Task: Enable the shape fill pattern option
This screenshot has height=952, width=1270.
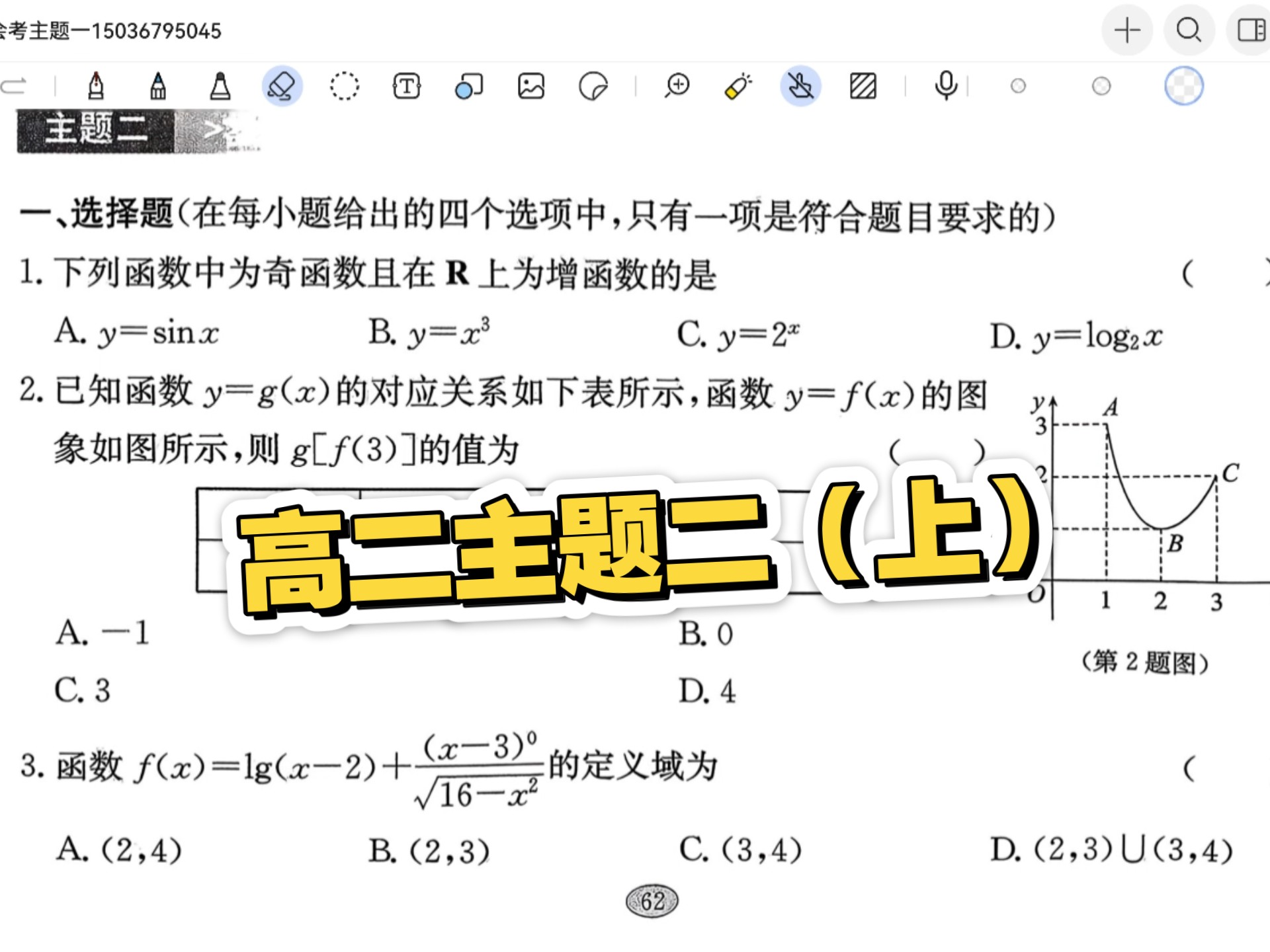Action: coord(861,86)
